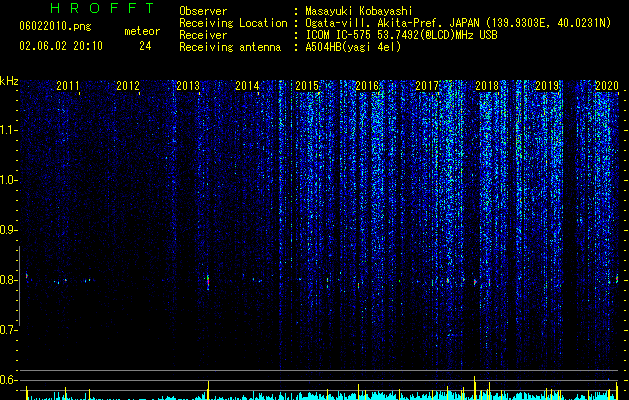Click the 2015 time marker
The height and width of the screenshot is (400, 629).
[x=307, y=86]
